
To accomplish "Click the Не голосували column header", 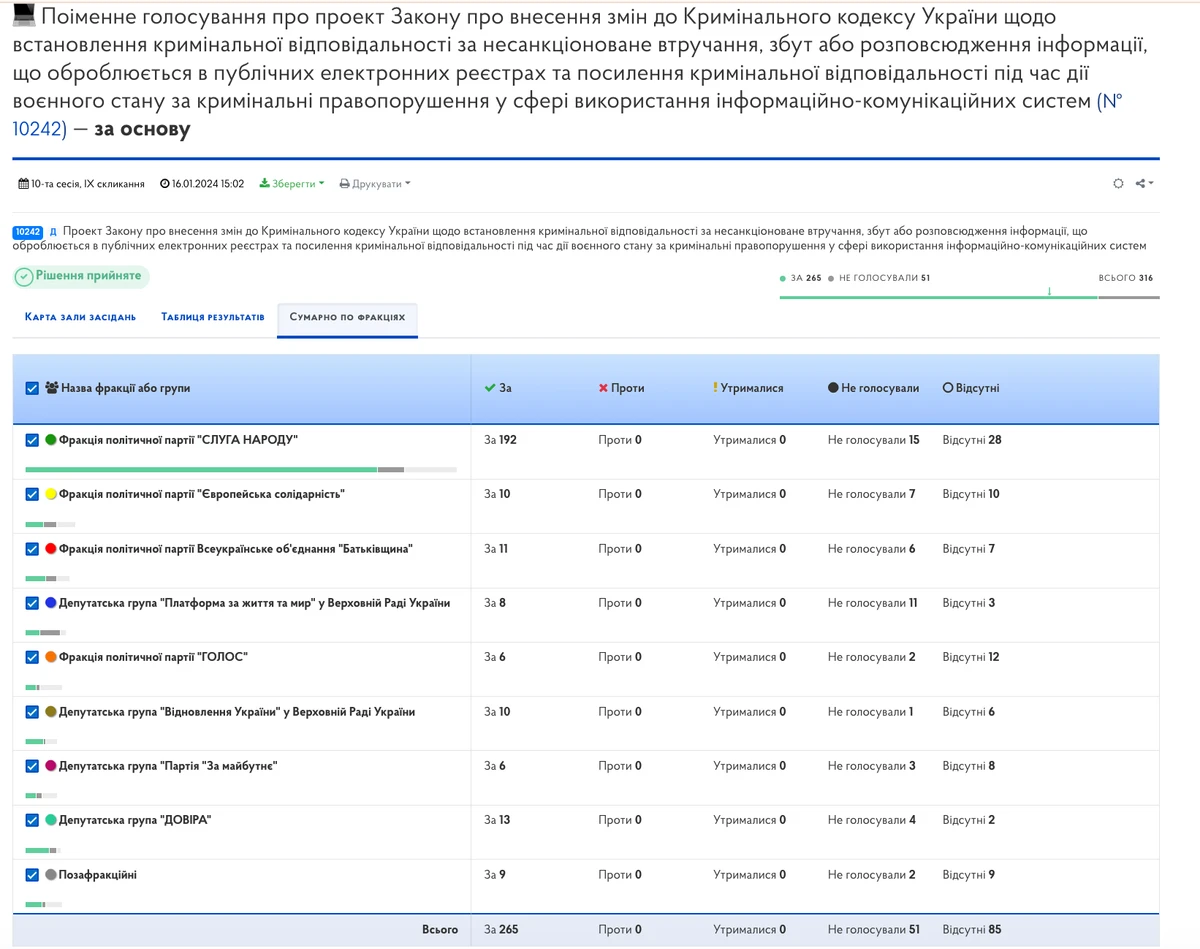I will (873, 388).
